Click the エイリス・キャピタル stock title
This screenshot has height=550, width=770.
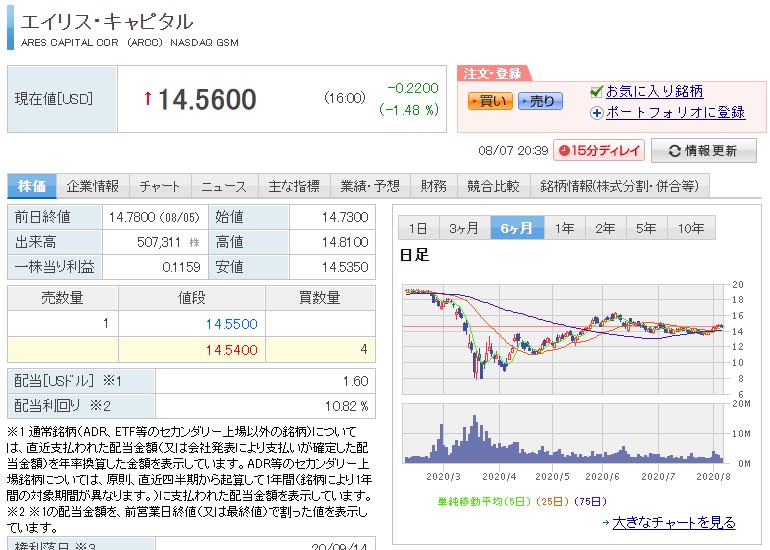[x=107, y=22]
